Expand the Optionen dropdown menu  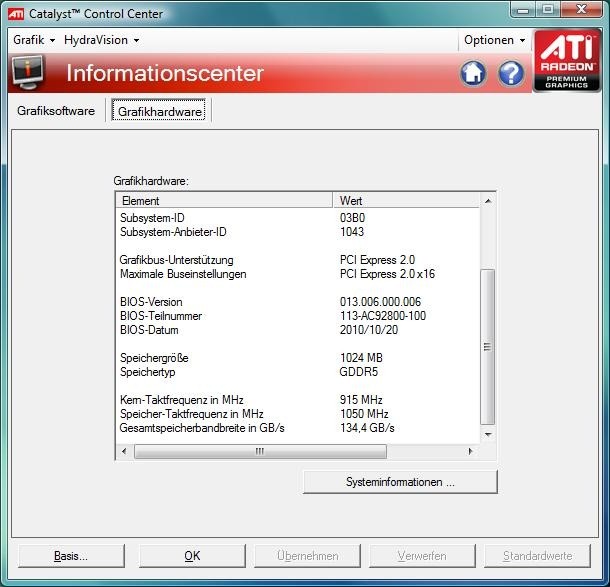494,40
